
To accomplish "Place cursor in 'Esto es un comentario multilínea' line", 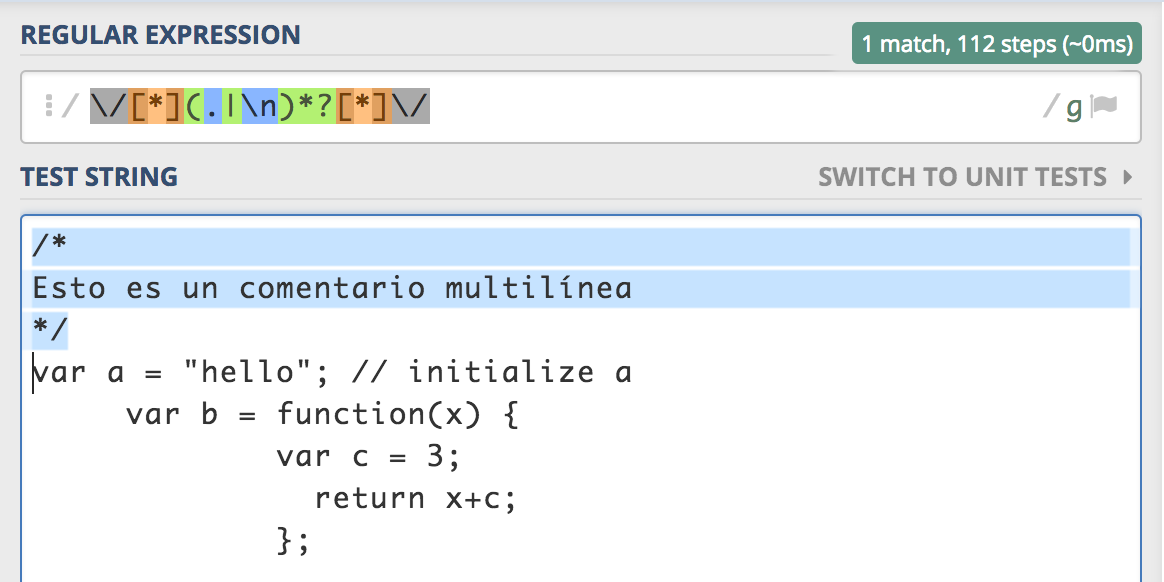I will [x=332, y=289].
